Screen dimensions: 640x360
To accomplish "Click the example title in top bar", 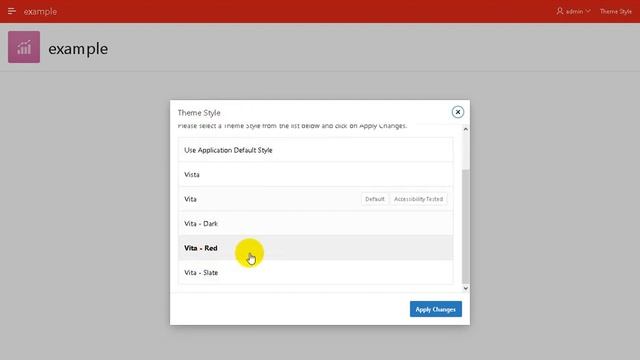I will click(40, 11).
